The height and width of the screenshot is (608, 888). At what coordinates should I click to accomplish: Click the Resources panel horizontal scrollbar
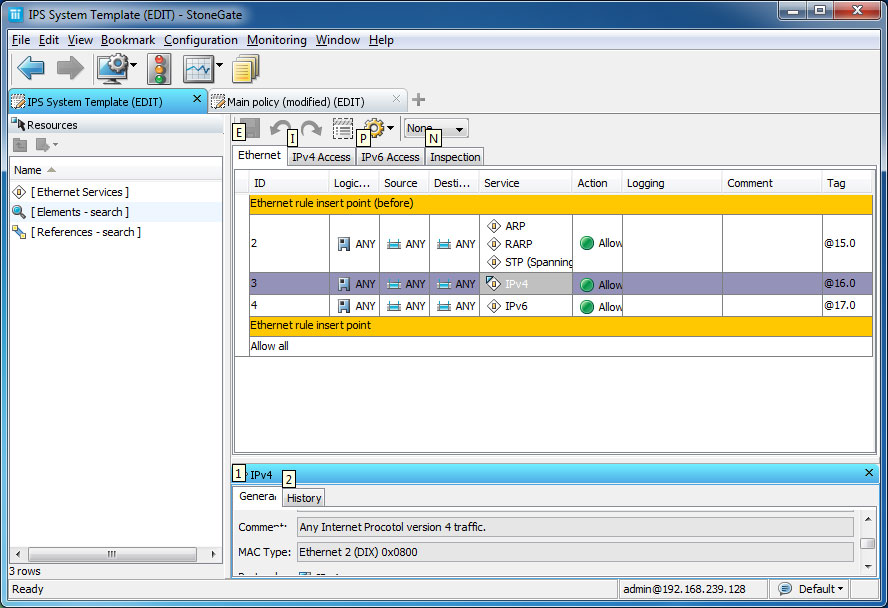(116, 554)
